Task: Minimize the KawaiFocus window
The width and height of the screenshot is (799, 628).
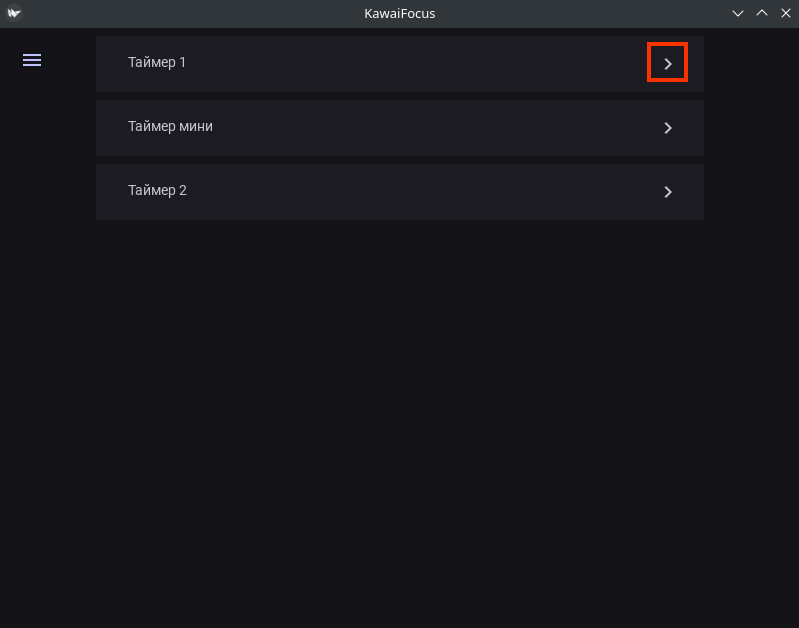Action: pos(738,13)
